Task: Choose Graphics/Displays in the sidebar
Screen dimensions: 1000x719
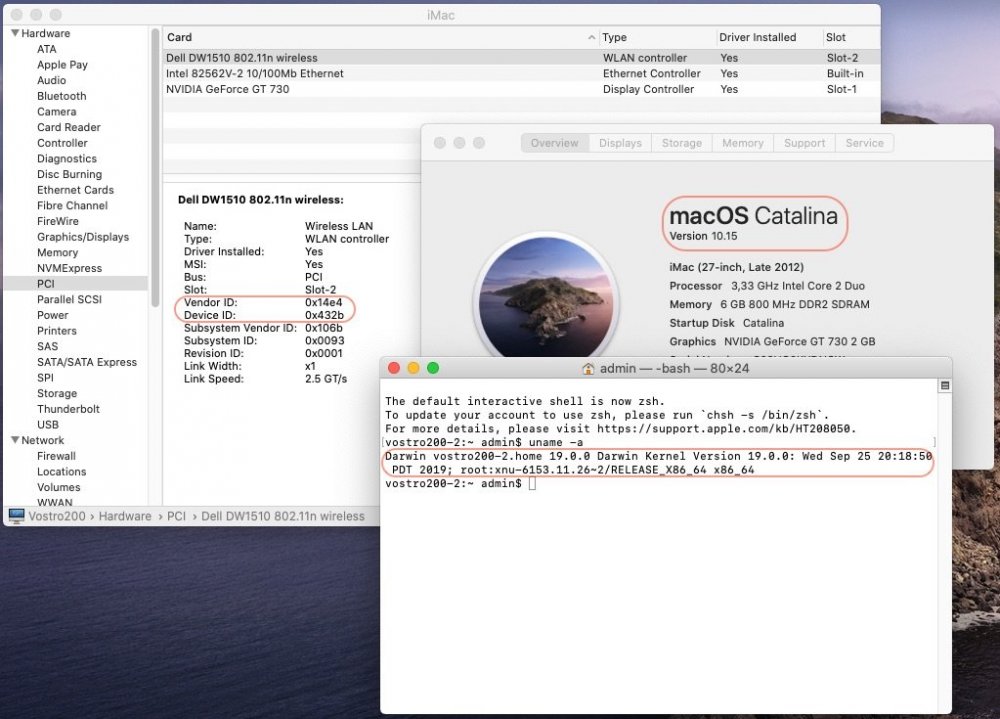Action: click(x=82, y=237)
